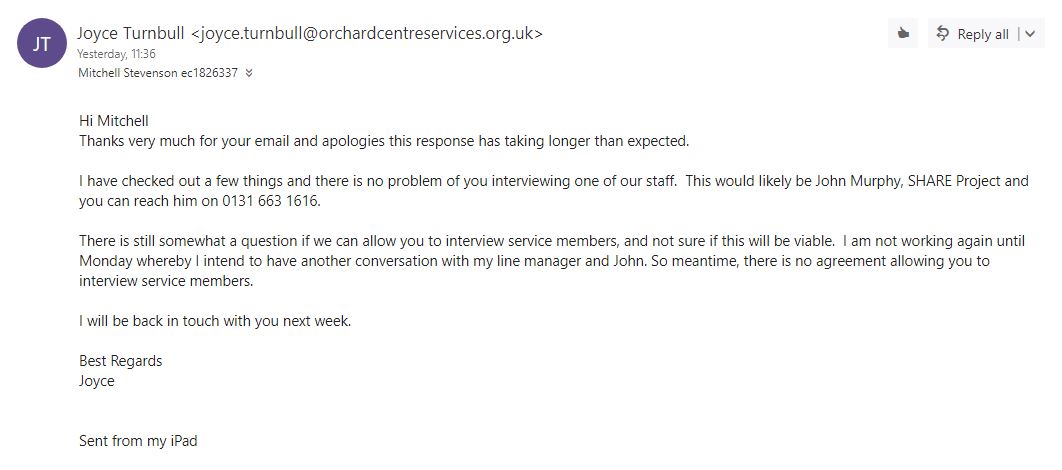Click the 'Sent from my iPad' footer

[x=138, y=441]
